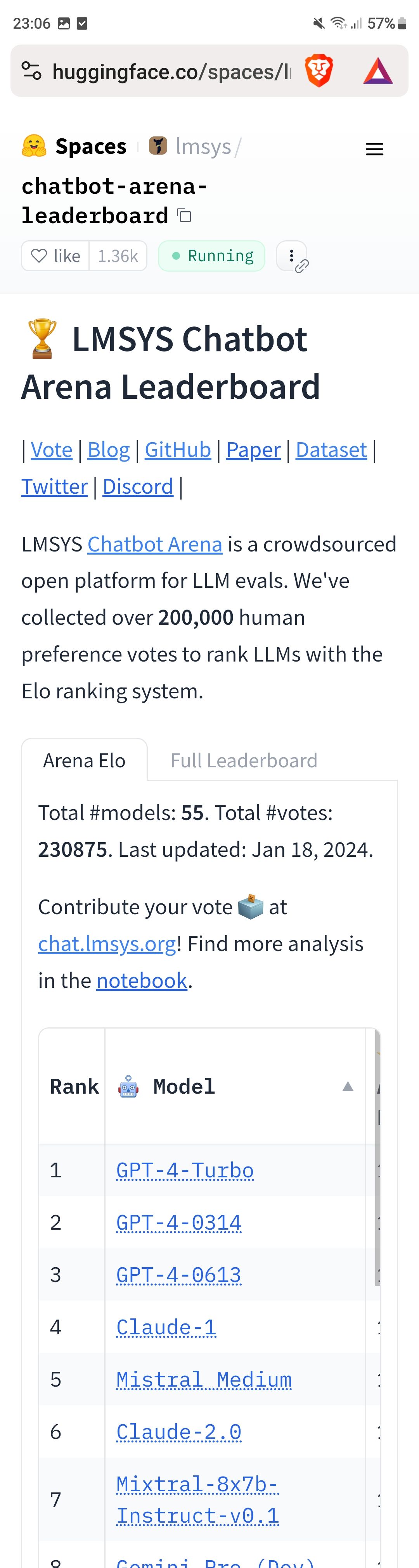This screenshot has height=1568, width=419.
Task: Tap the site settings icon in address bar
Action: click(32, 71)
